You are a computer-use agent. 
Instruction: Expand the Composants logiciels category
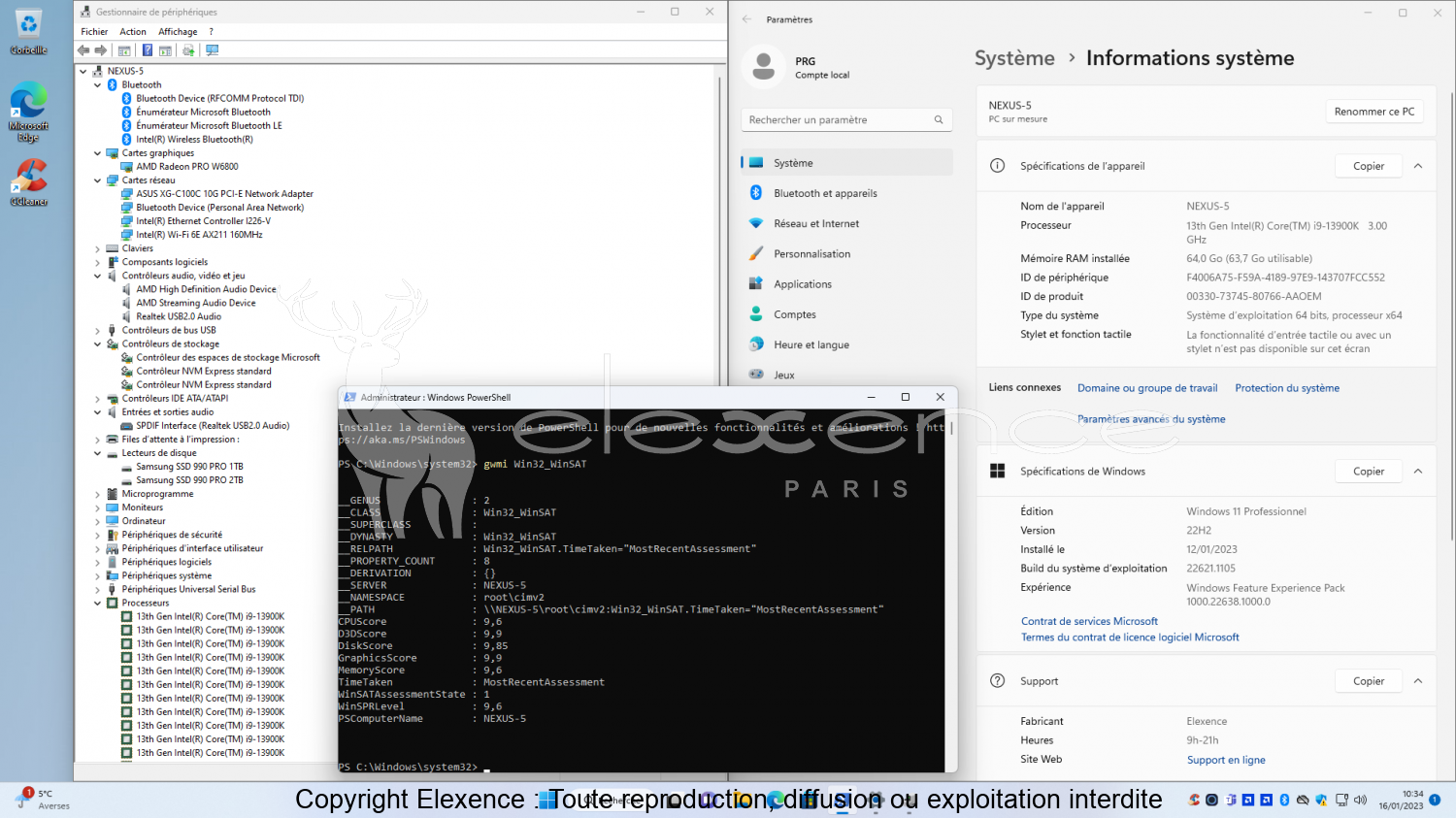click(98, 262)
